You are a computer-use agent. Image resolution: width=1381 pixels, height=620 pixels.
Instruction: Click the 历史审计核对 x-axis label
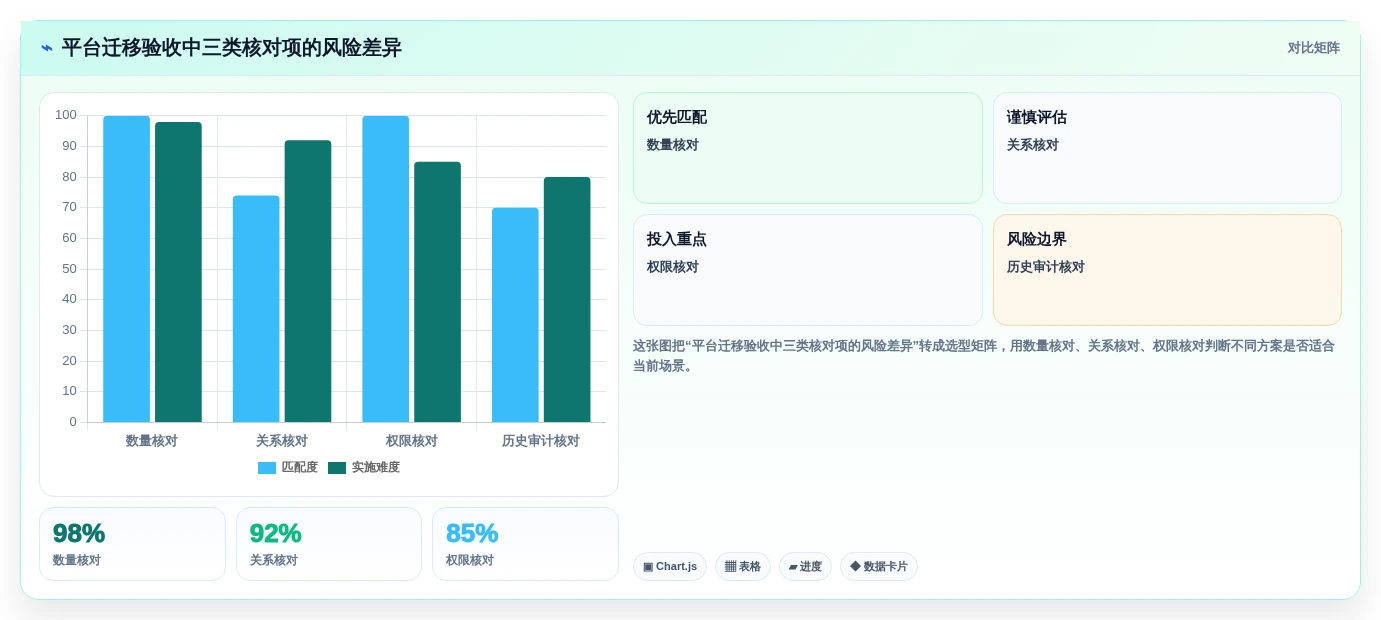pos(541,441)
